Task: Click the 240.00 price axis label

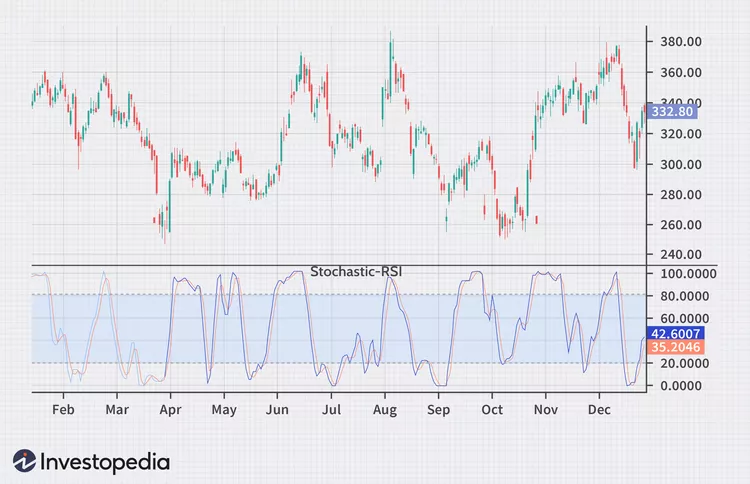Action: click(x=681, y=254)
